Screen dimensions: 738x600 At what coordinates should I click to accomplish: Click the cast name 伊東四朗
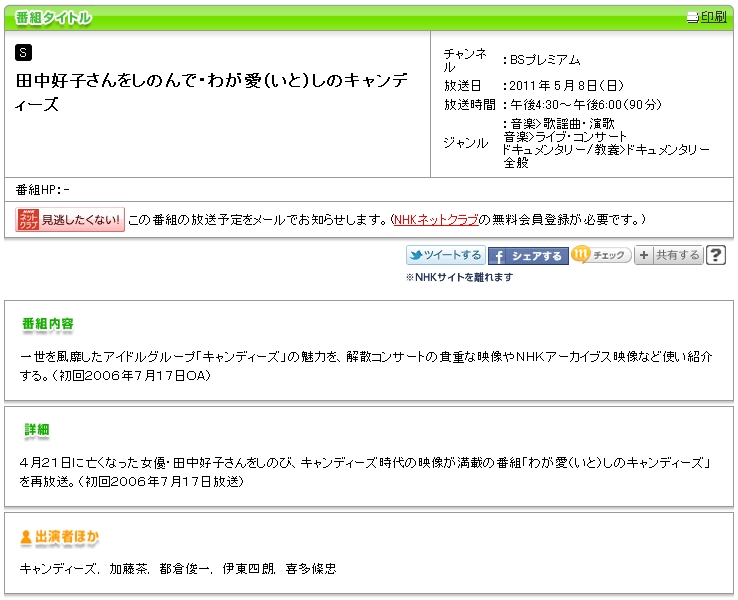click(248, 569)
